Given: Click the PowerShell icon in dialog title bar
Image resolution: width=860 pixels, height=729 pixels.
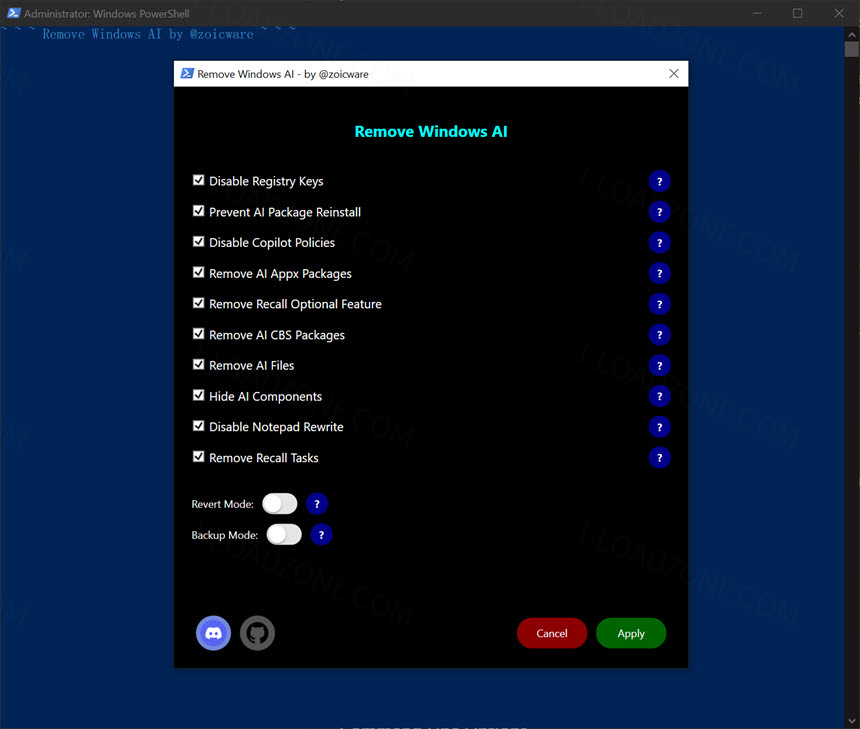Looking at the screenshot, I should (x=187, y=74).
